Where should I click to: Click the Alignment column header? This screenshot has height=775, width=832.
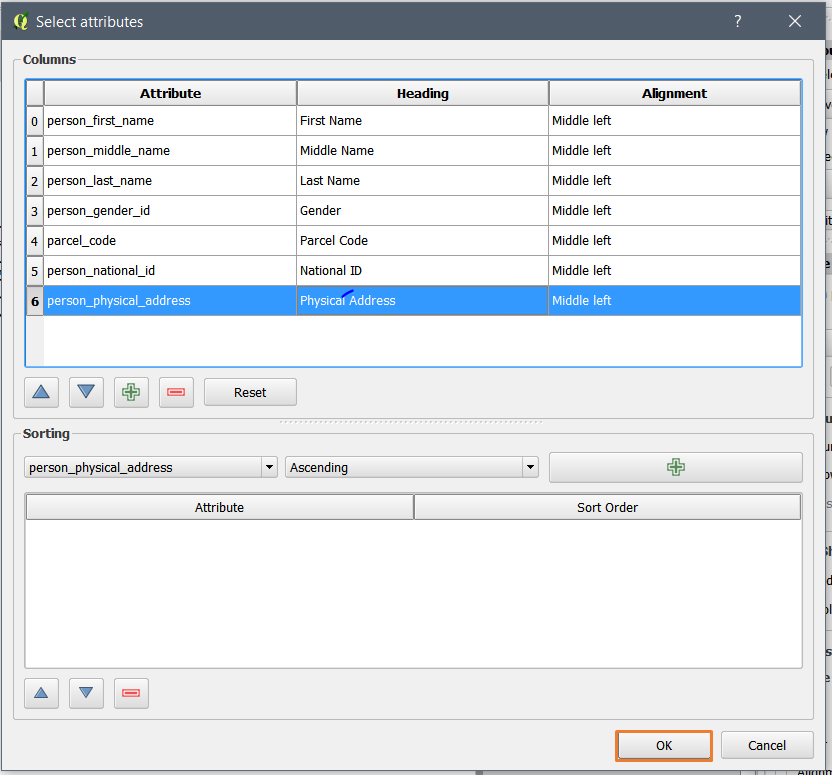(674, 93)
